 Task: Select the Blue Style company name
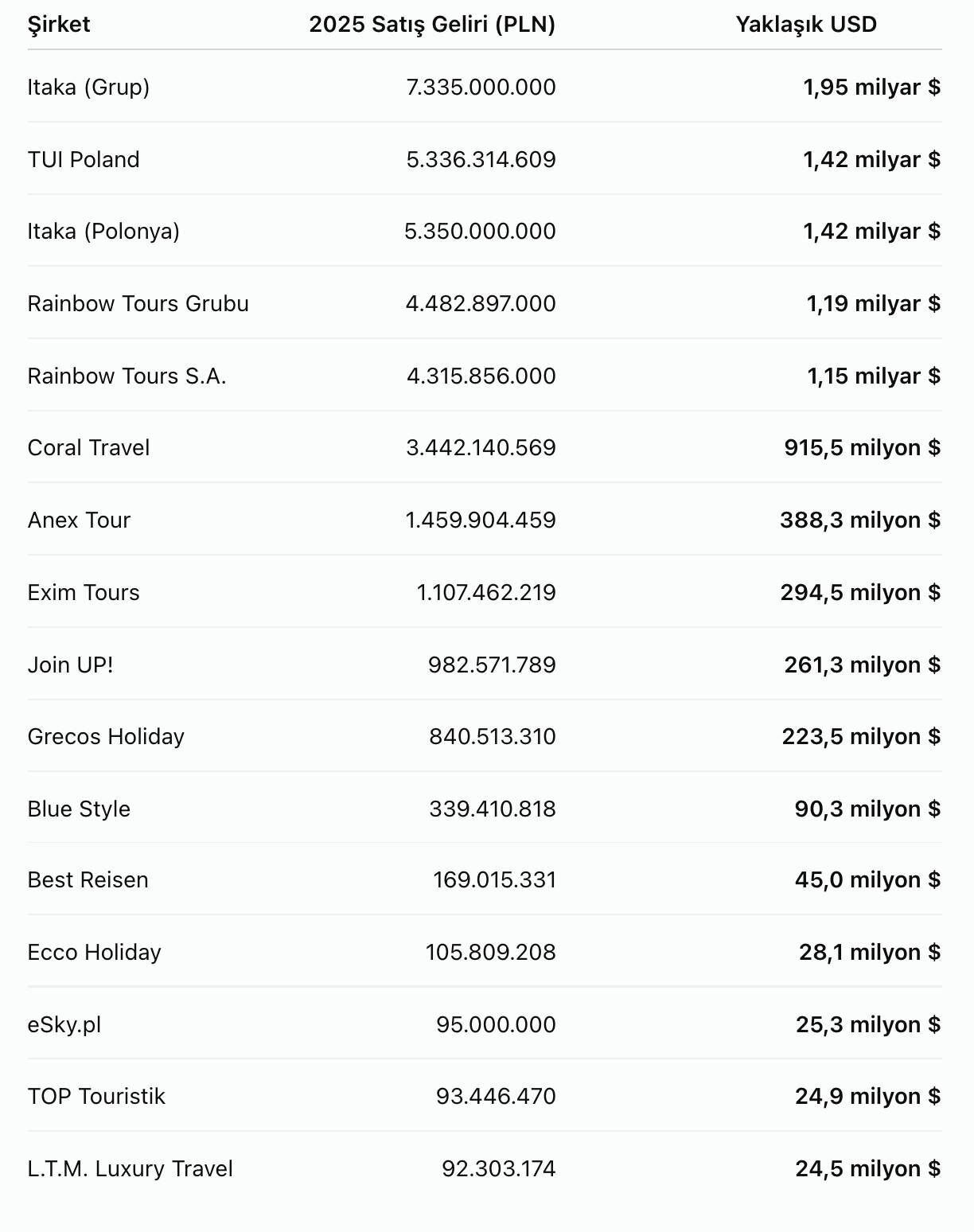point(79,809)
